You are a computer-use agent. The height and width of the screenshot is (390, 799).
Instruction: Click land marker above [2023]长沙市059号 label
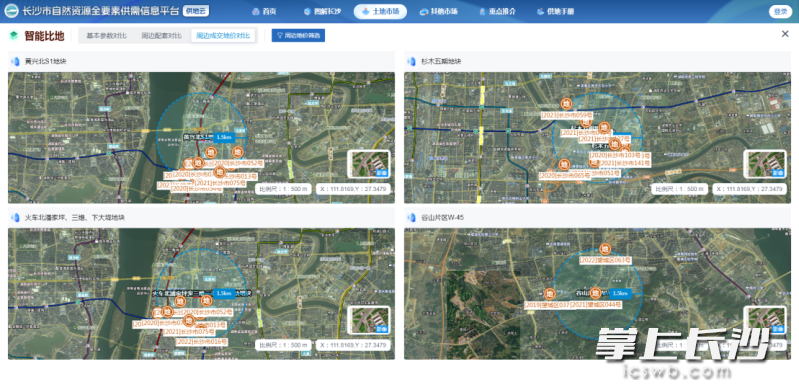tap(566, 103)
